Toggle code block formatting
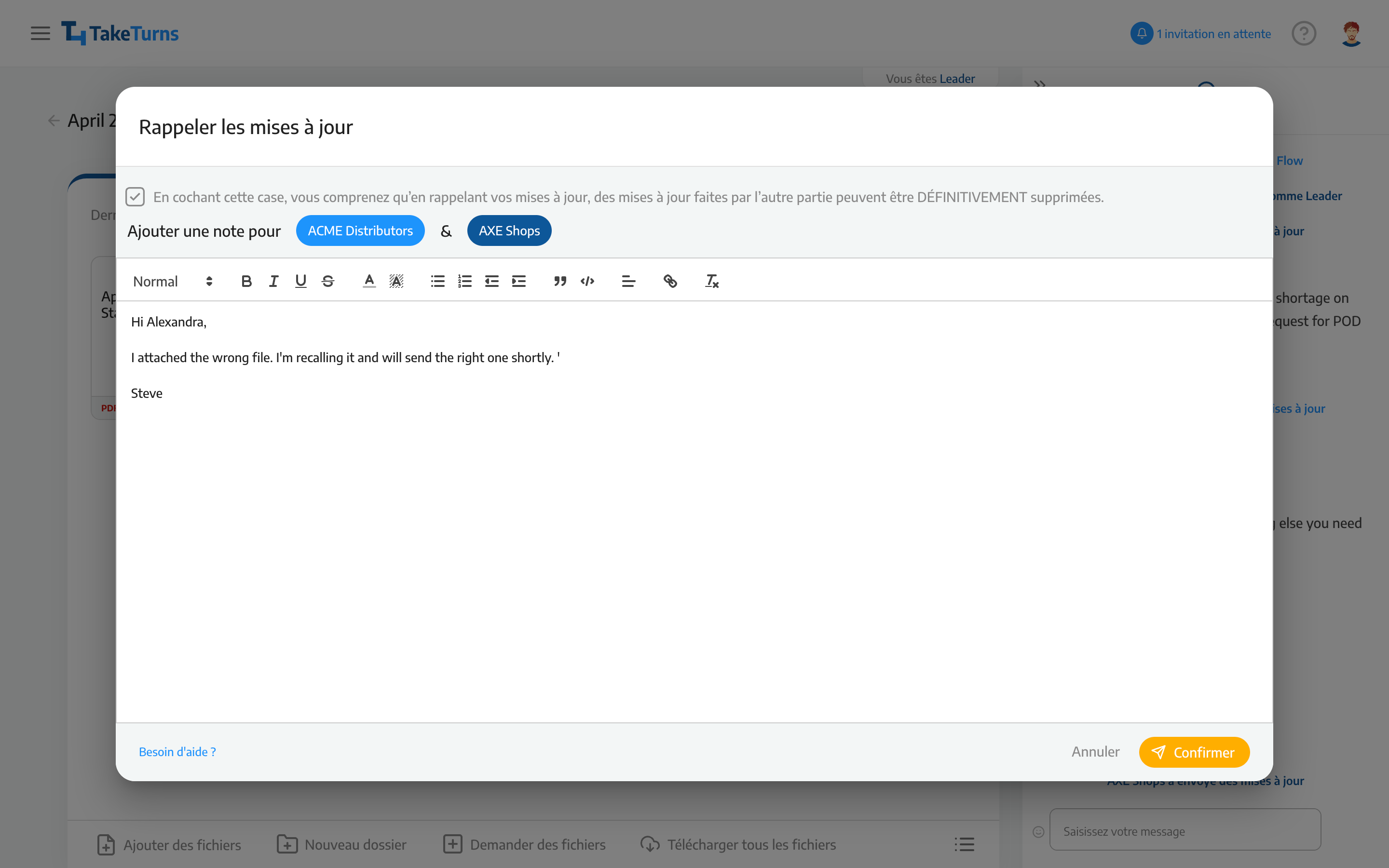 (x=588, y=281)
